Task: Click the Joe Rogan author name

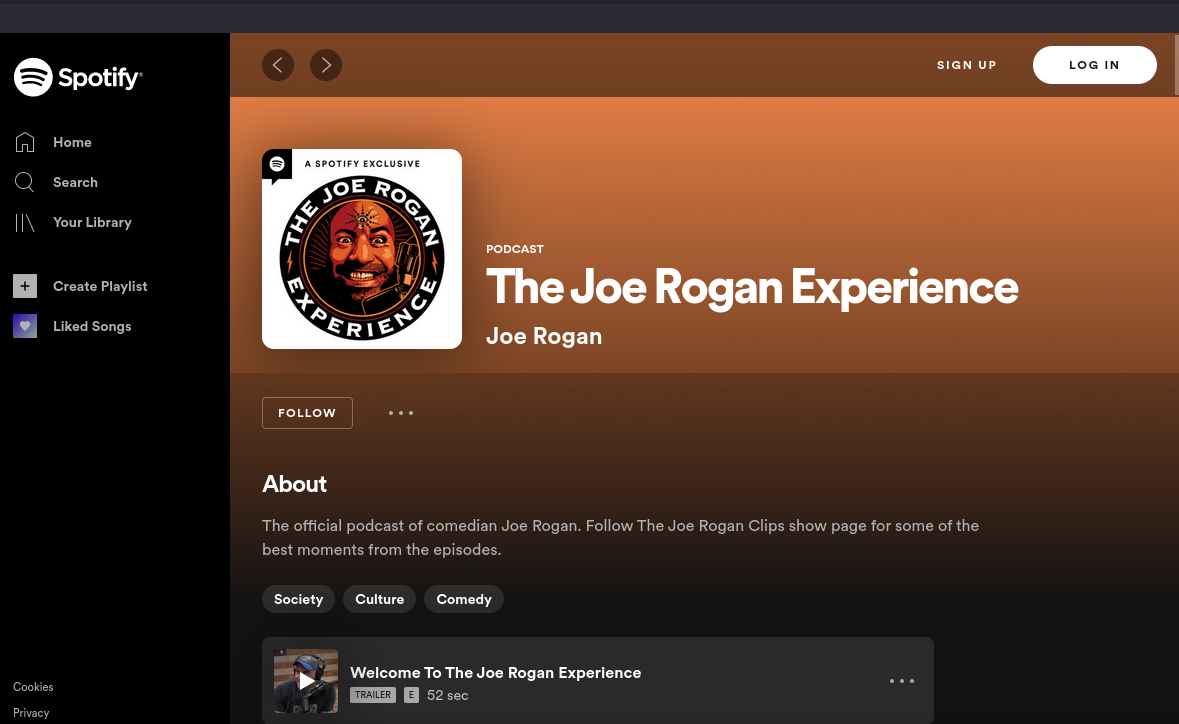Action: click(544, 335)
